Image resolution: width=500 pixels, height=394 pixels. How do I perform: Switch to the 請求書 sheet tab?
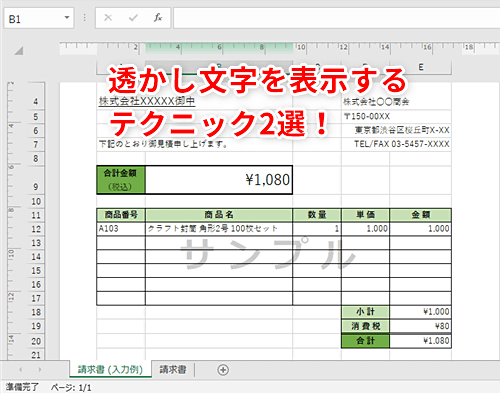click(173, 369)
